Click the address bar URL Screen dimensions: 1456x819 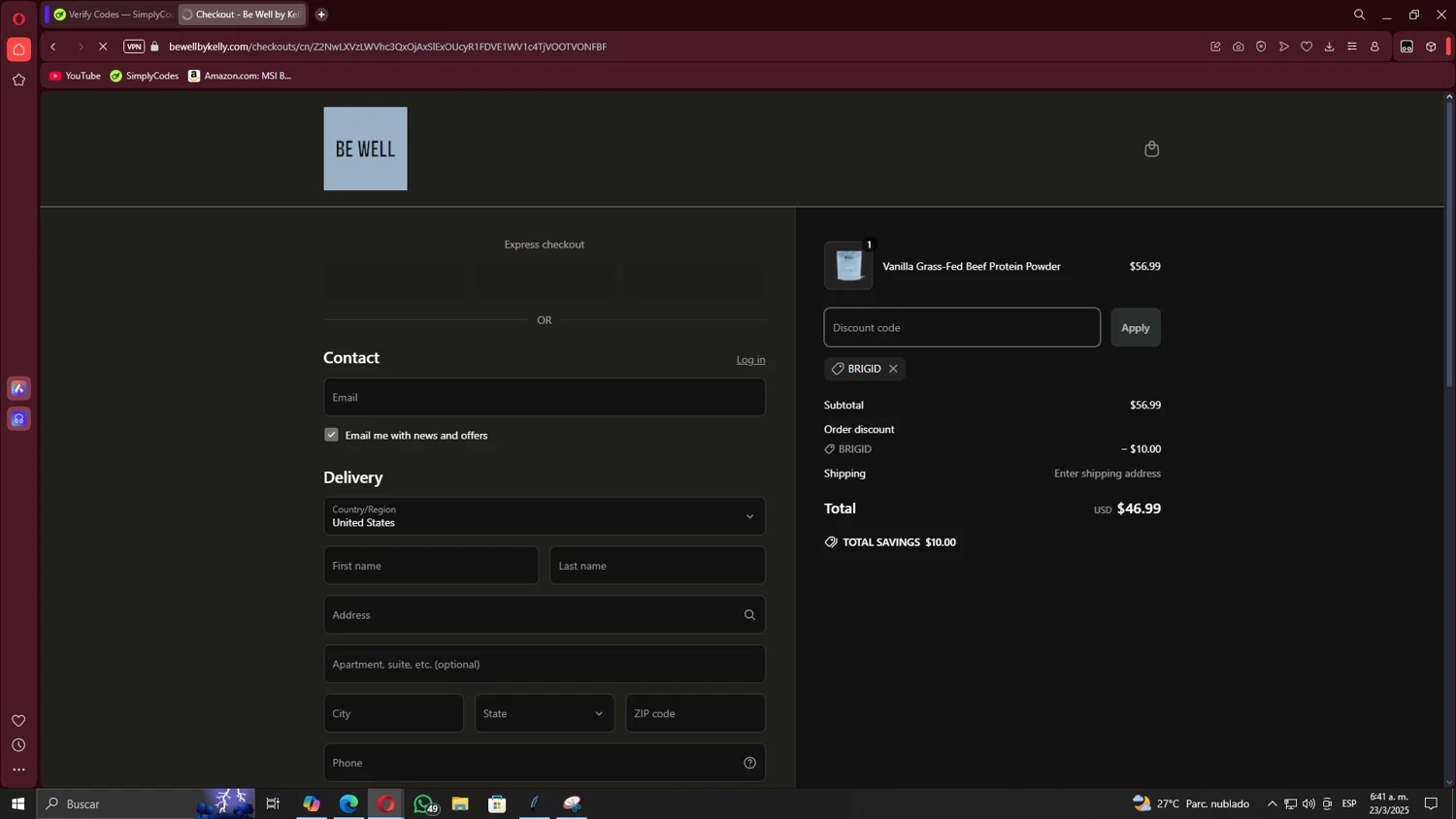387,47
